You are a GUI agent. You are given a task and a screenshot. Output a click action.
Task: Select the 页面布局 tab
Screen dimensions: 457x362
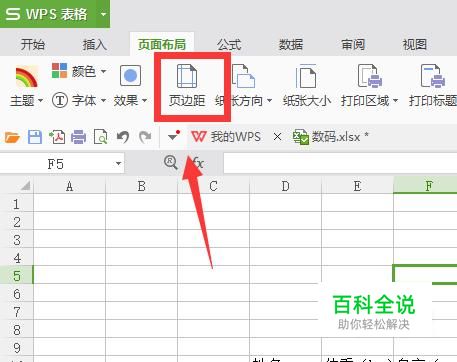tap(162, 44)
